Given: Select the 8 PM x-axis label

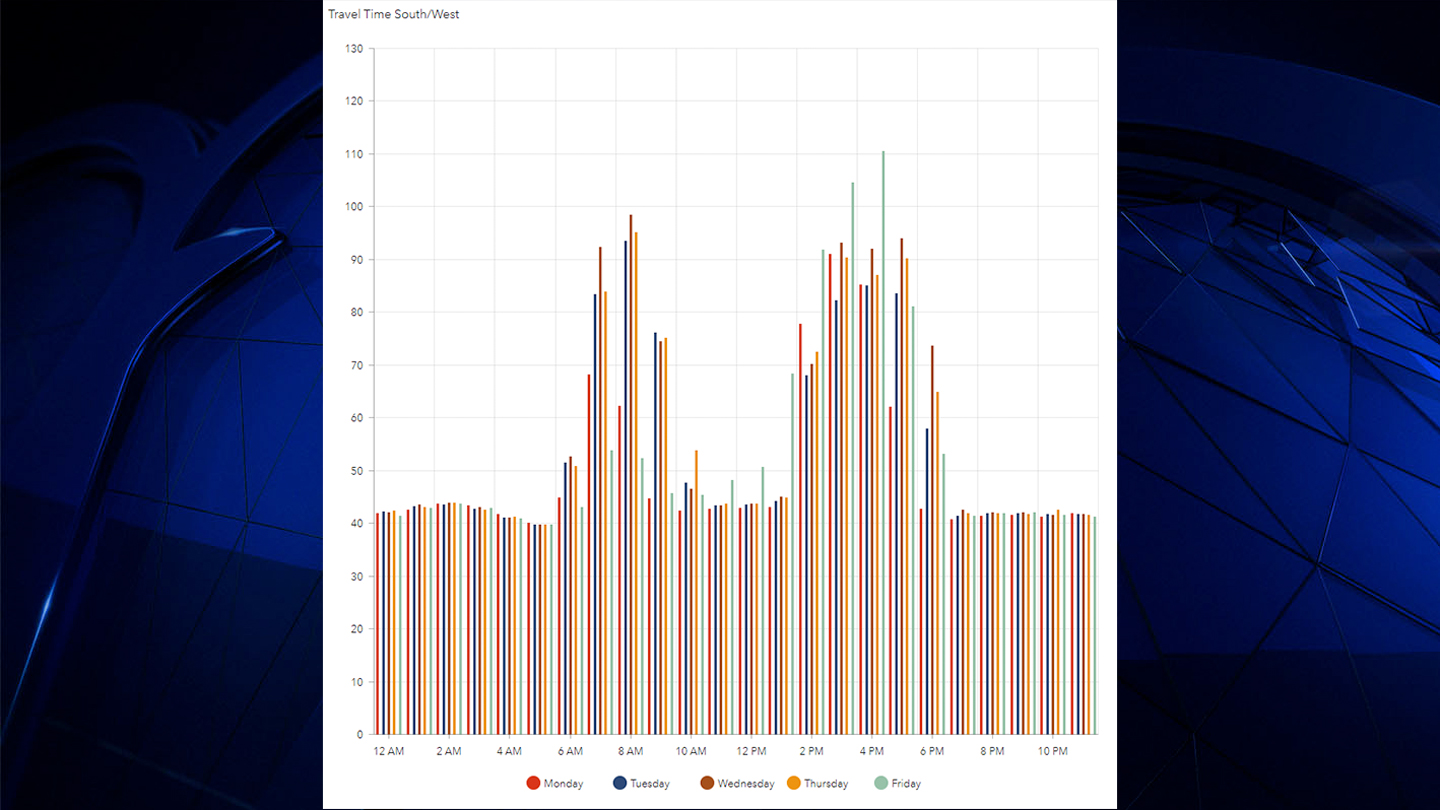Looking at the screenshot, I should (x=992, y=751).
